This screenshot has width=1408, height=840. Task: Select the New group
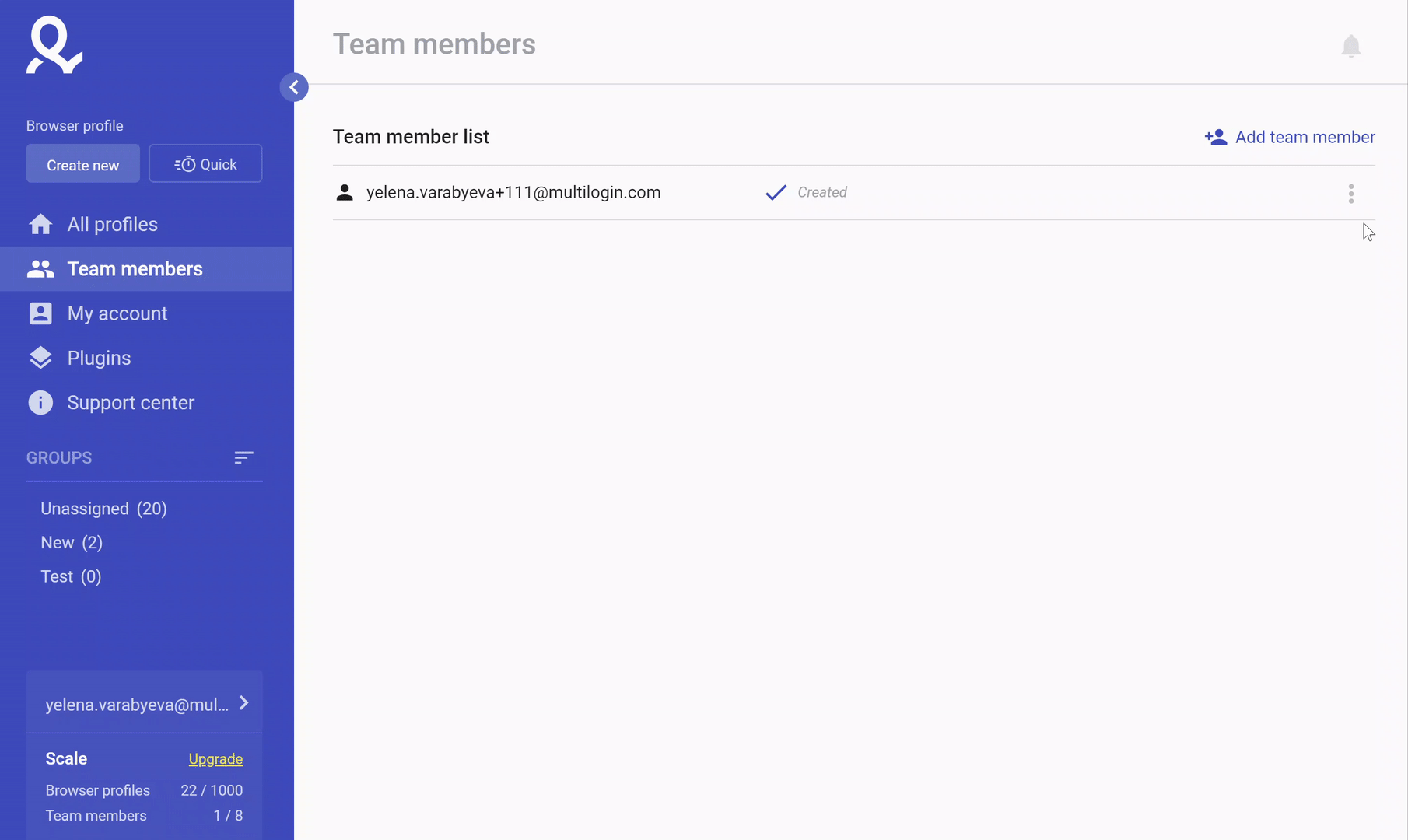(72, 543)
